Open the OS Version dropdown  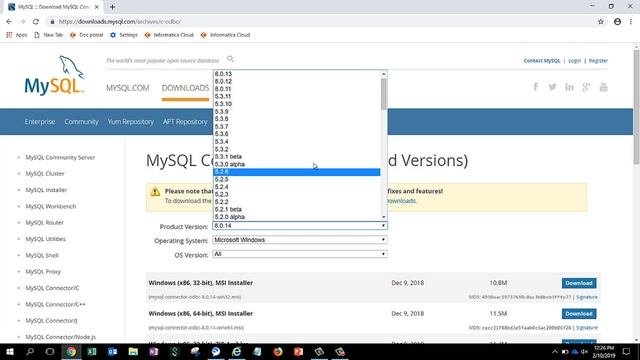pos(300,254)
